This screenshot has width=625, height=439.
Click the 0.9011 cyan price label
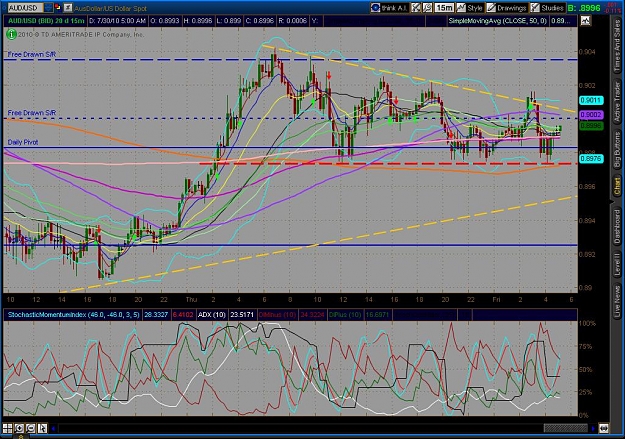point(591,100)
